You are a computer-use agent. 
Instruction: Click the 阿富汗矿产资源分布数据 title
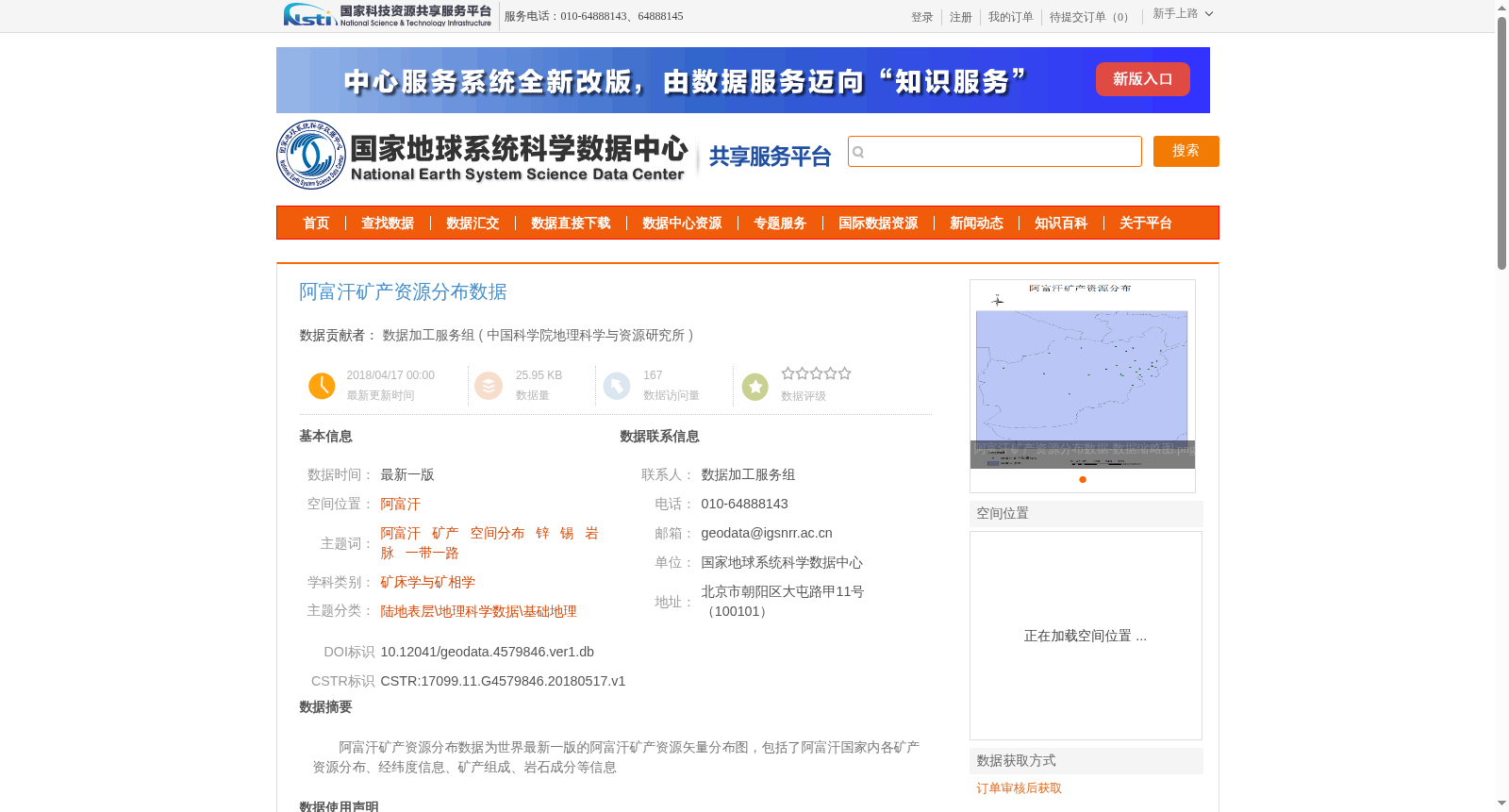(x=404, y=291)
